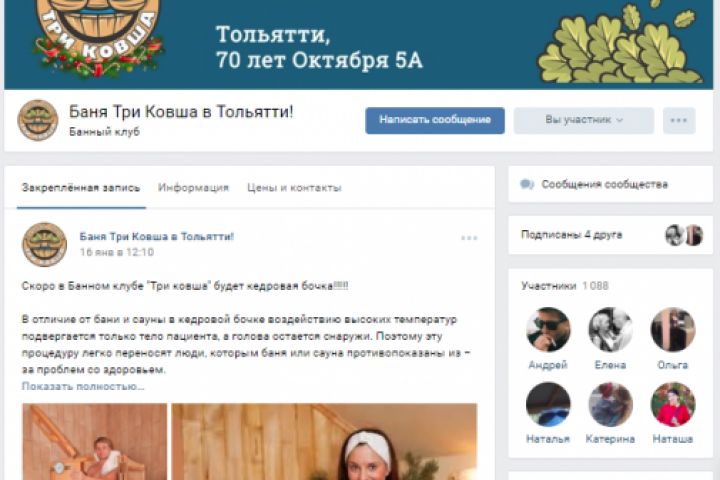Click the Написать сообщение button
Viewport: 720px width, 480px height.
[435, 120]
